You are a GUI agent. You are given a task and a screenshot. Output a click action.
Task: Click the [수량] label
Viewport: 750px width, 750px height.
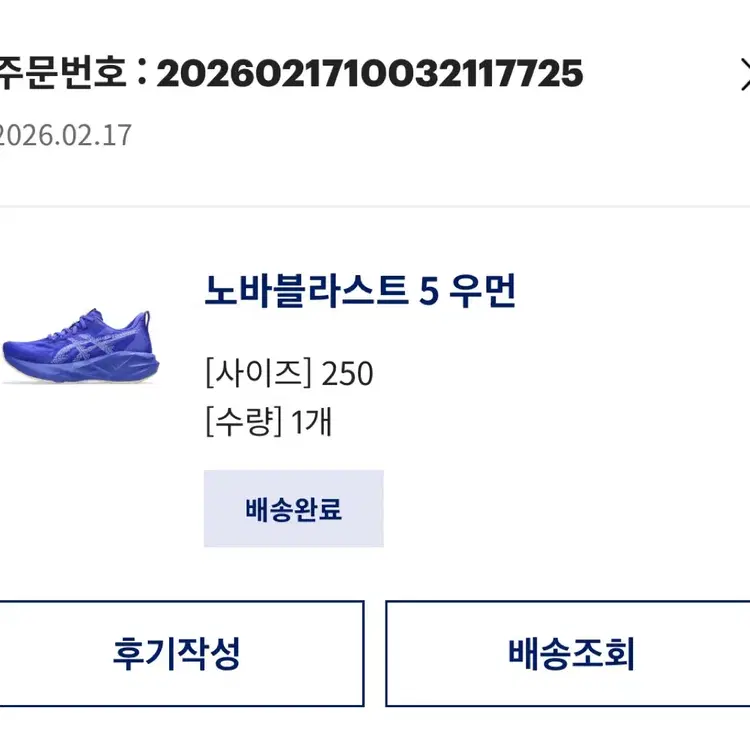coord(243,422)
